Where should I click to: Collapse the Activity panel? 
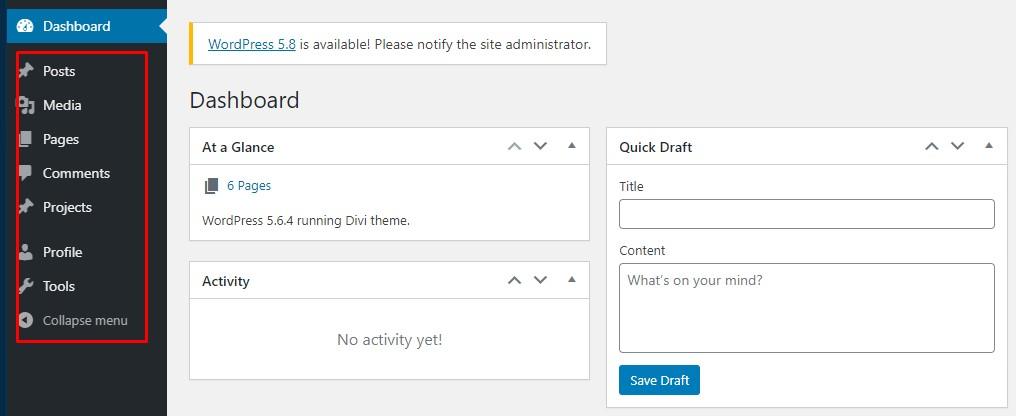(572, 280)
